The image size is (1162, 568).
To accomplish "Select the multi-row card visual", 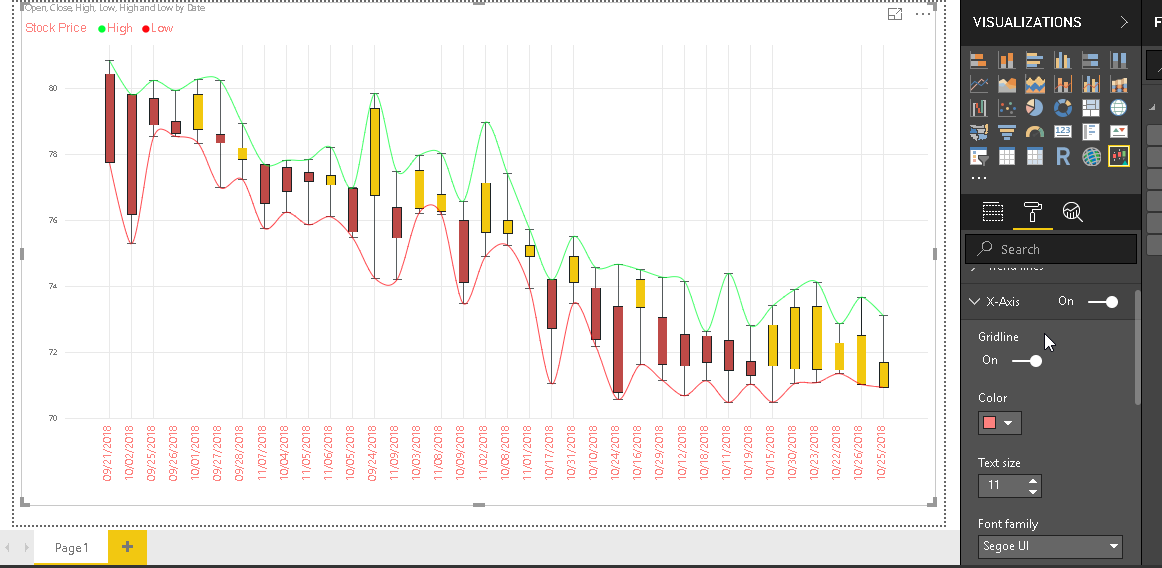I will pyautogui.click(x=1090, y=132).
